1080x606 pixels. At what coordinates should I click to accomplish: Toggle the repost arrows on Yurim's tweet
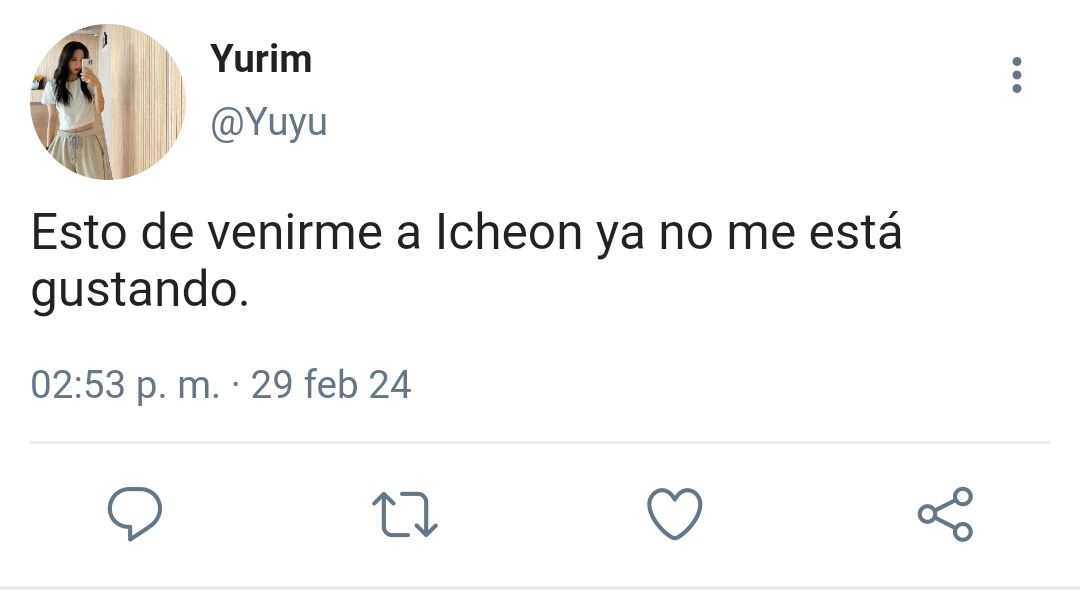click(404, 514)
